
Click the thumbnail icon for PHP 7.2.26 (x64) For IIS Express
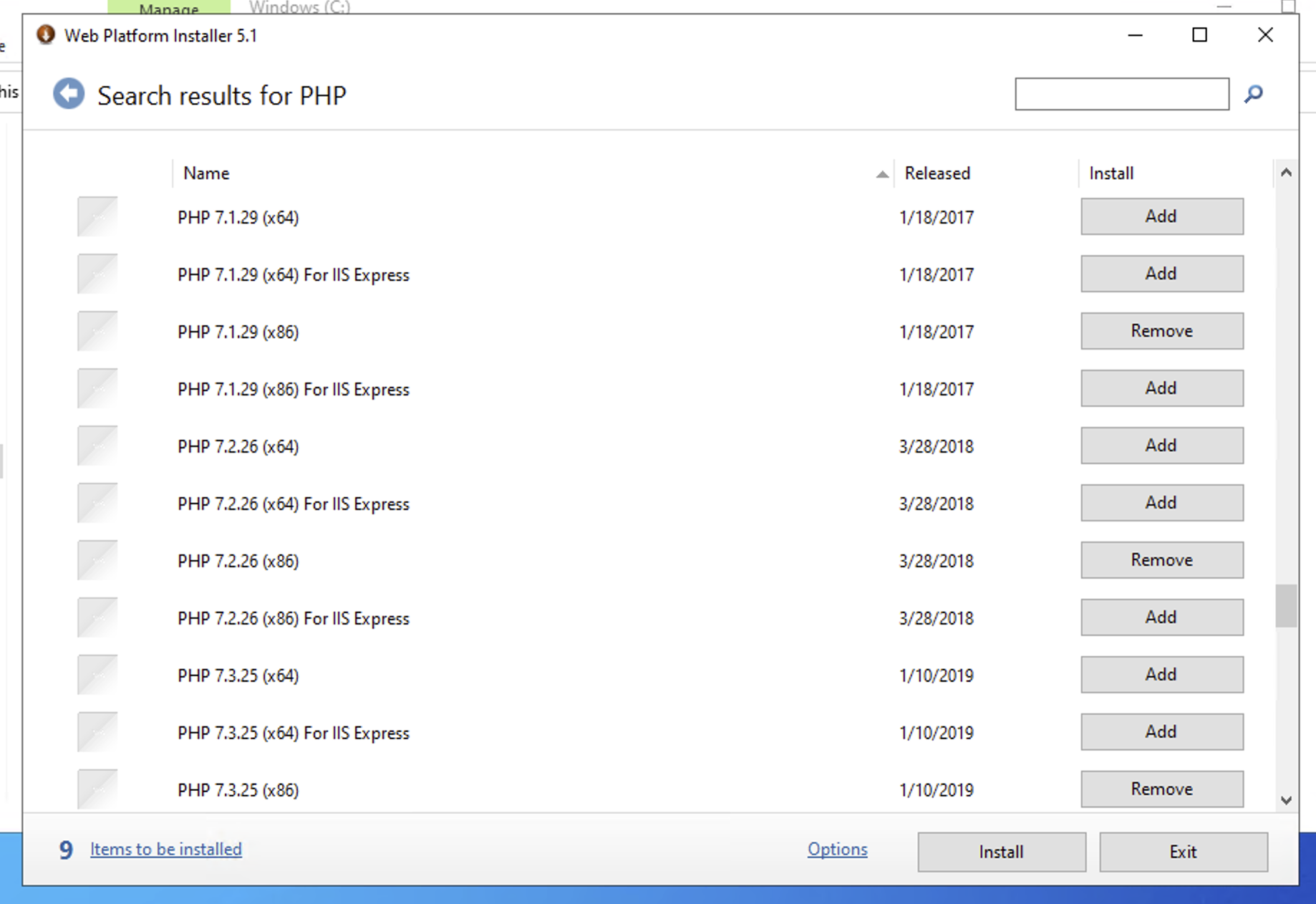coord(97,503)
